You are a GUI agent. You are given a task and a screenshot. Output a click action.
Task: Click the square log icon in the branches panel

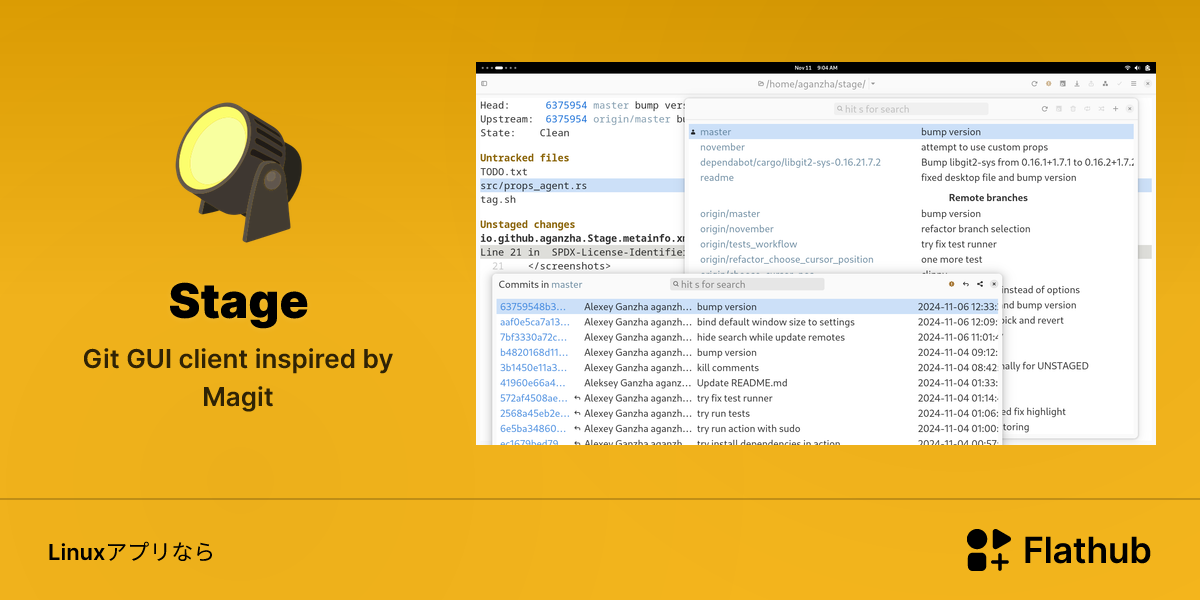click(1059, 109)
